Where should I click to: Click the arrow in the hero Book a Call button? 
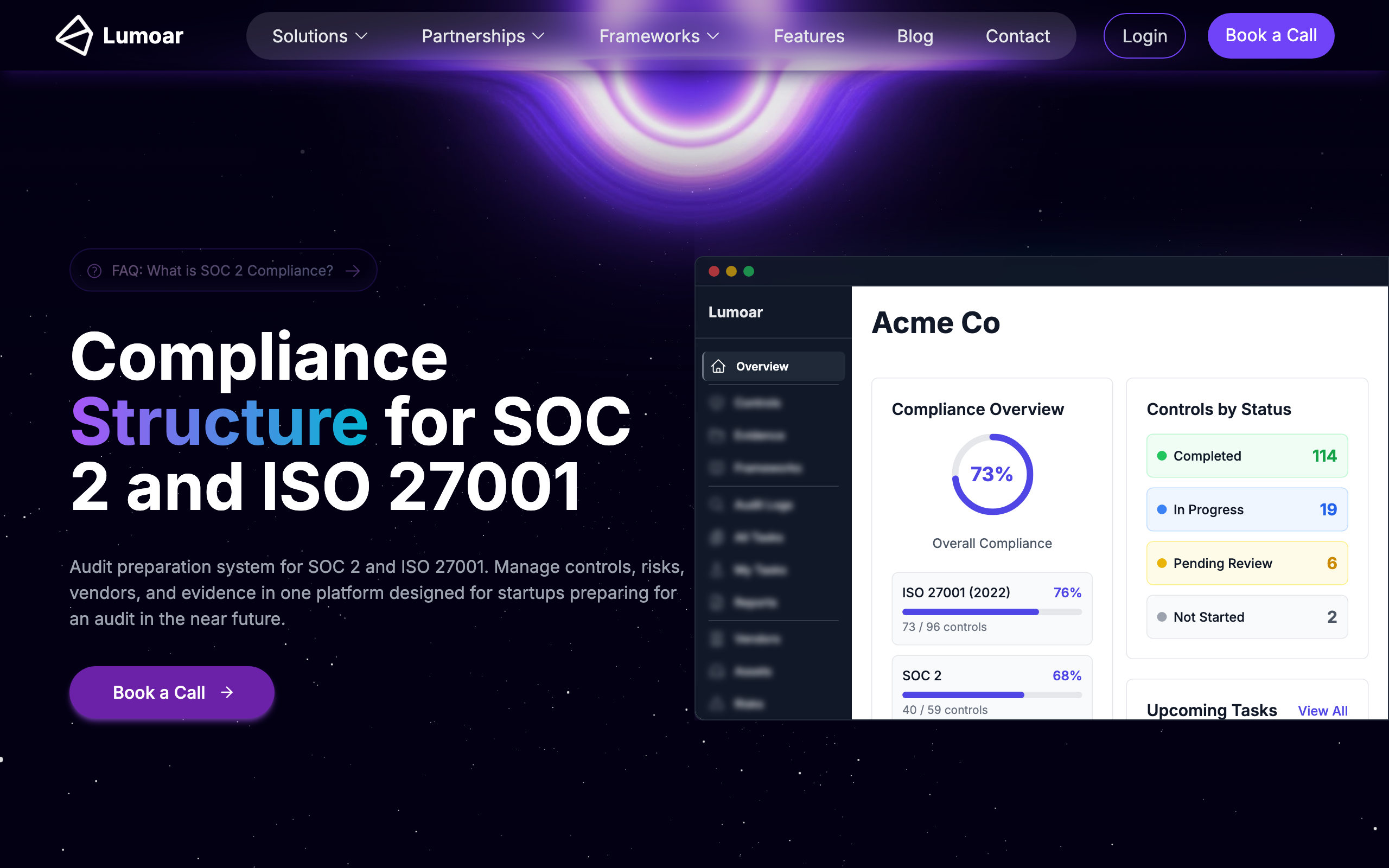(x=227, y=692)
